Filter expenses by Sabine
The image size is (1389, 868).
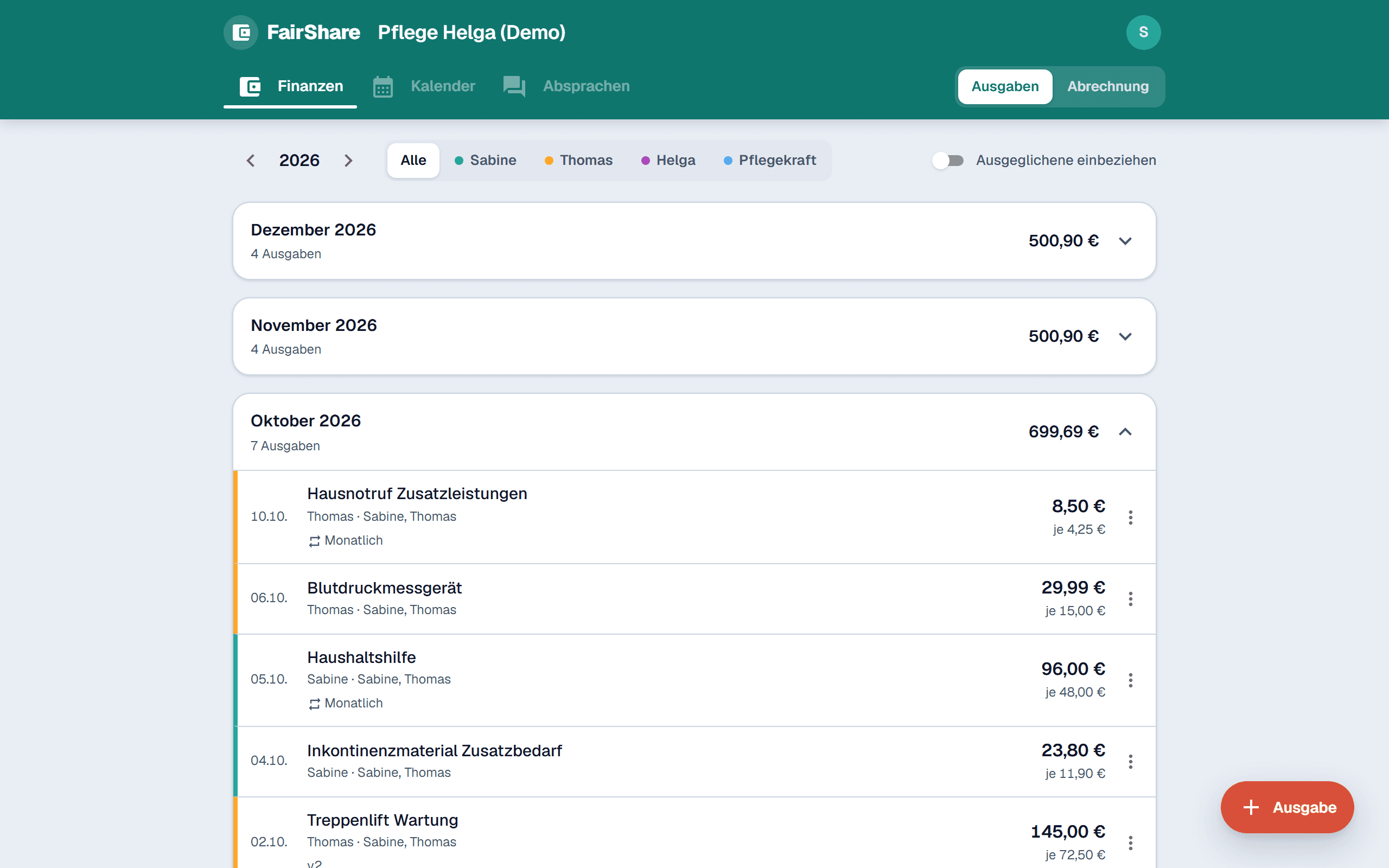(486, 161)
